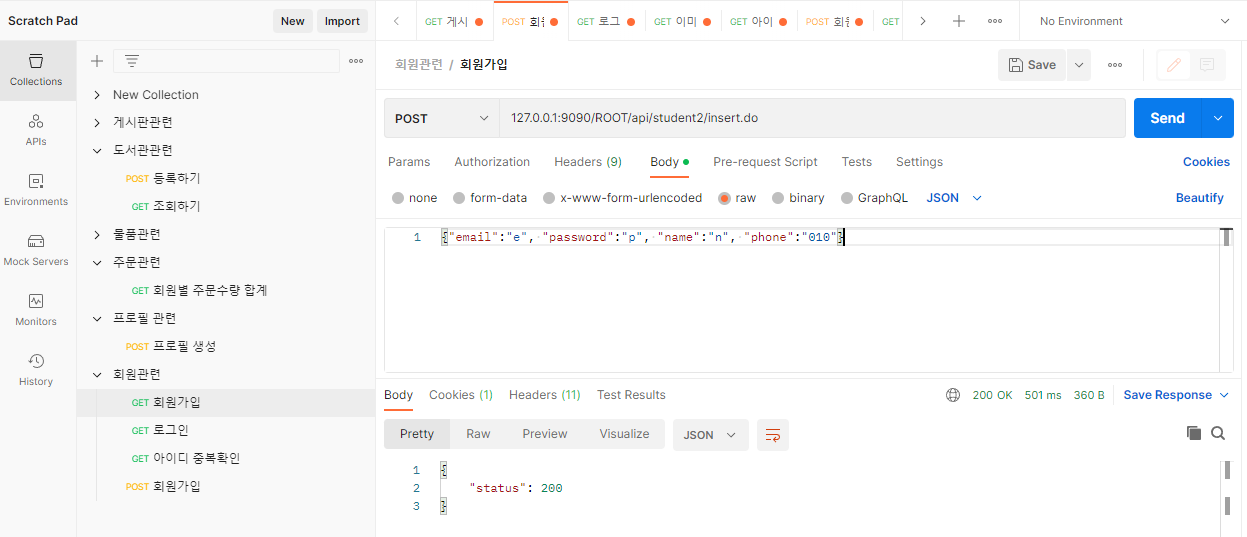Open the Mock Servers sidebar panel
Screen dimensions: 1247x537
click(36, 250)
